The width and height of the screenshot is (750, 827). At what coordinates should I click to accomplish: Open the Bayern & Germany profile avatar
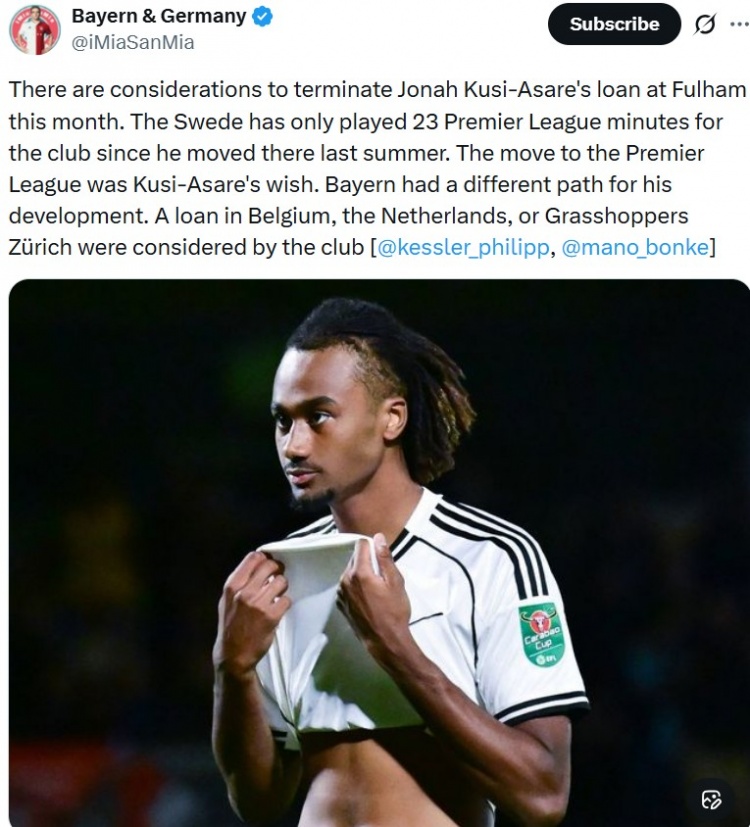coord(35,30)
